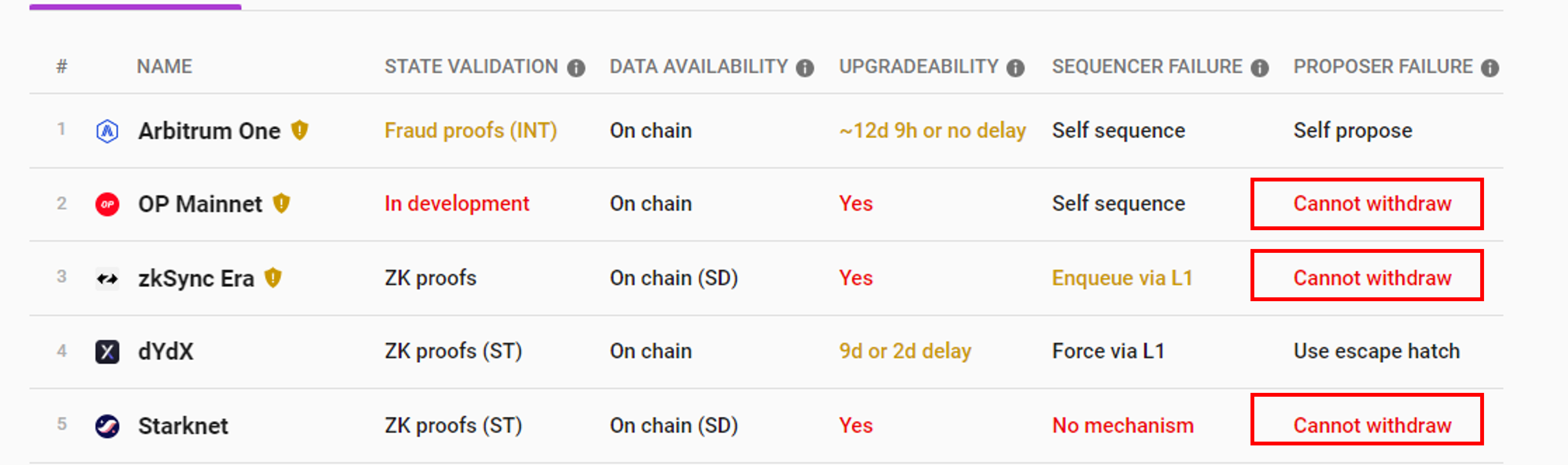Click the dYdX logo icon
Viewport: 1568px width, 465px height.
pyautogui.click(x=107, y=352)
